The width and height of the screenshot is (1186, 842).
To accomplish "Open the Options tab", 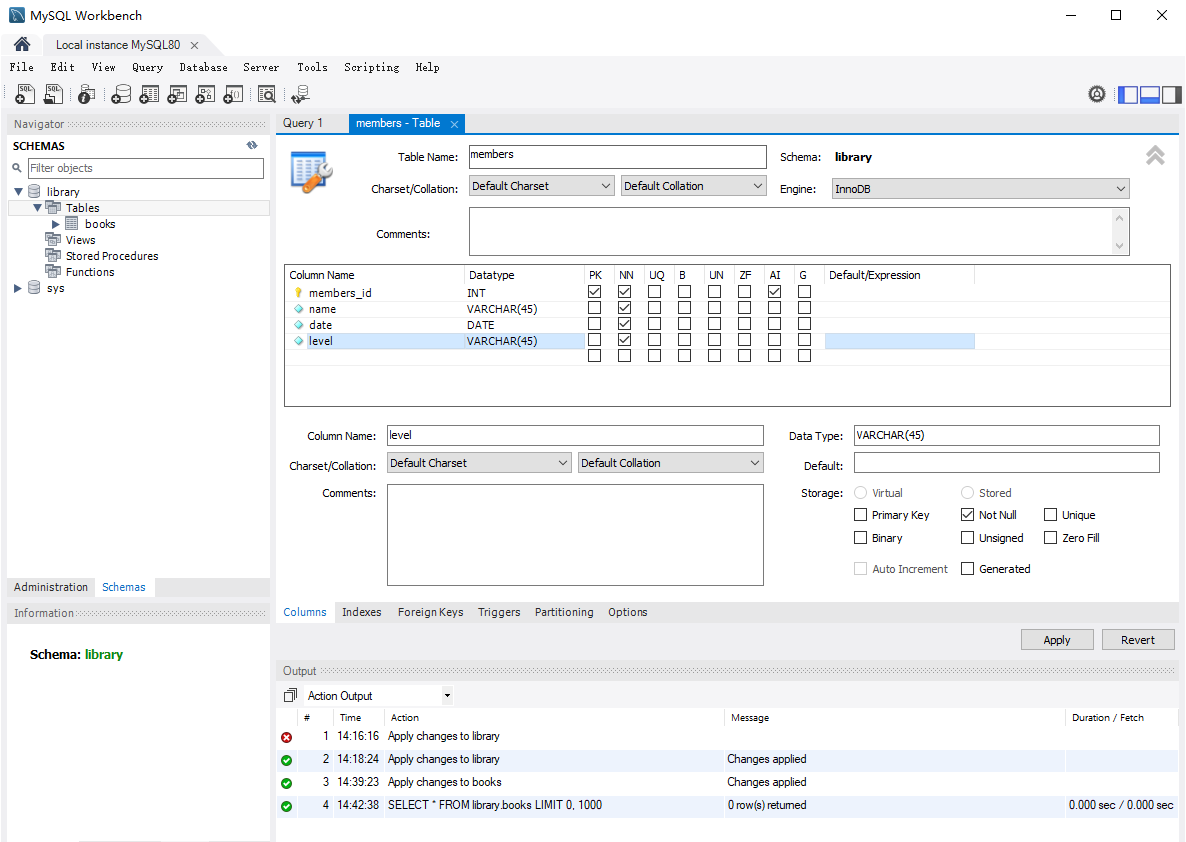I will (628, 612).
